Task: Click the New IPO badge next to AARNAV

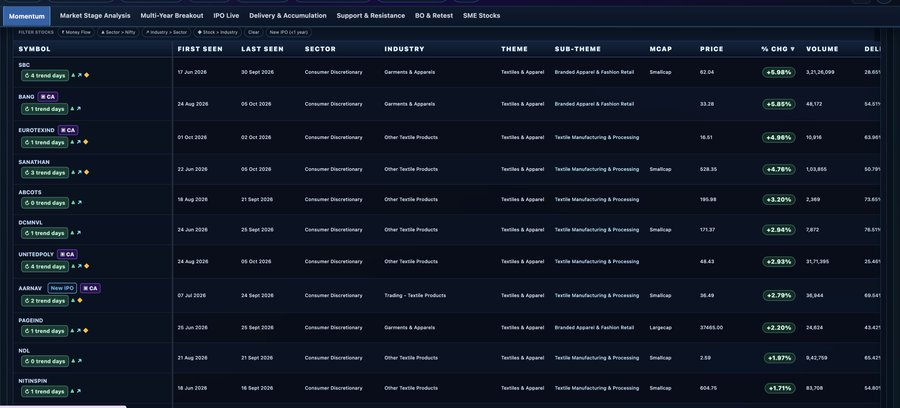Action: tap(62, 288)
